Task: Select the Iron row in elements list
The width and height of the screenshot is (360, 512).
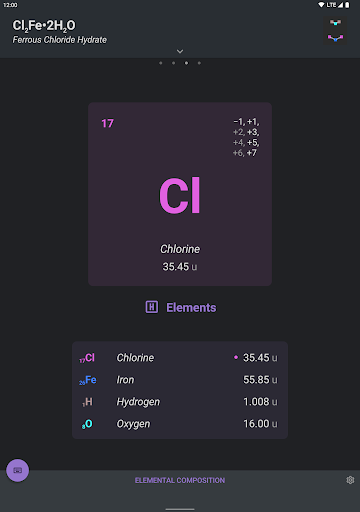Action: 180,380
